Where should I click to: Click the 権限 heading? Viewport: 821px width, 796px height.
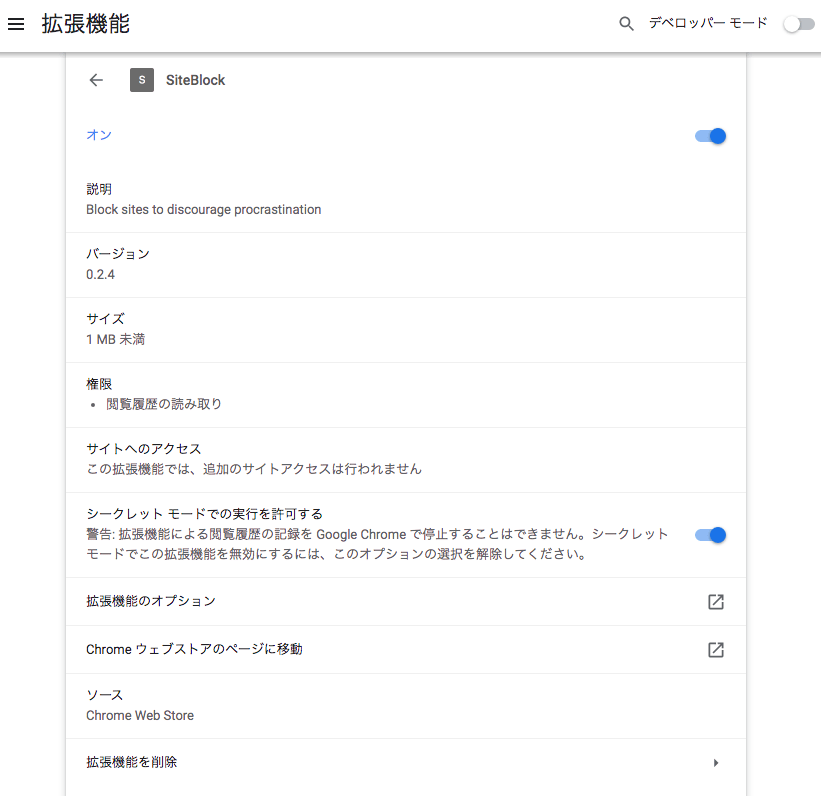click(99, 384)
